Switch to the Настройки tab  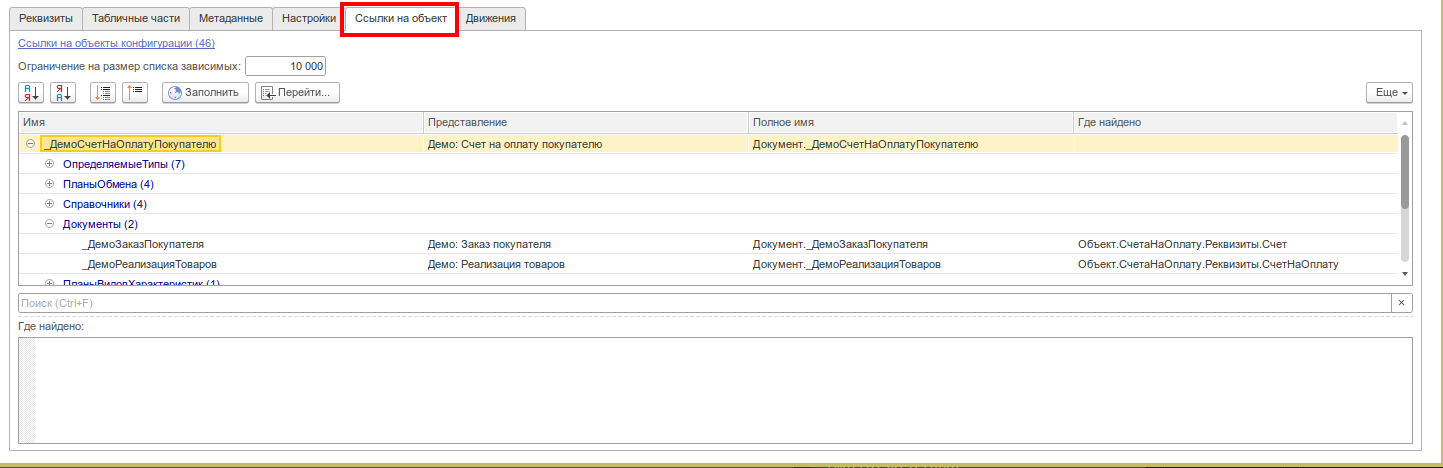[308, 19]
